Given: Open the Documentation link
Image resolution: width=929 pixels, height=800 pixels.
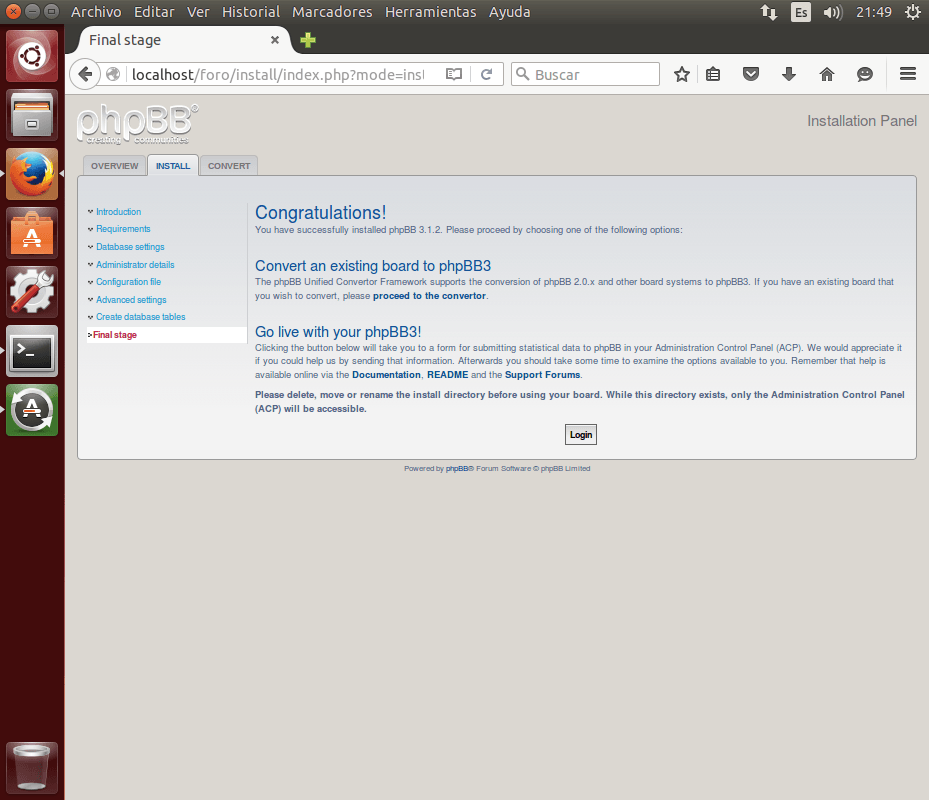Looking at the screenshot, I should tap(386, 375).
